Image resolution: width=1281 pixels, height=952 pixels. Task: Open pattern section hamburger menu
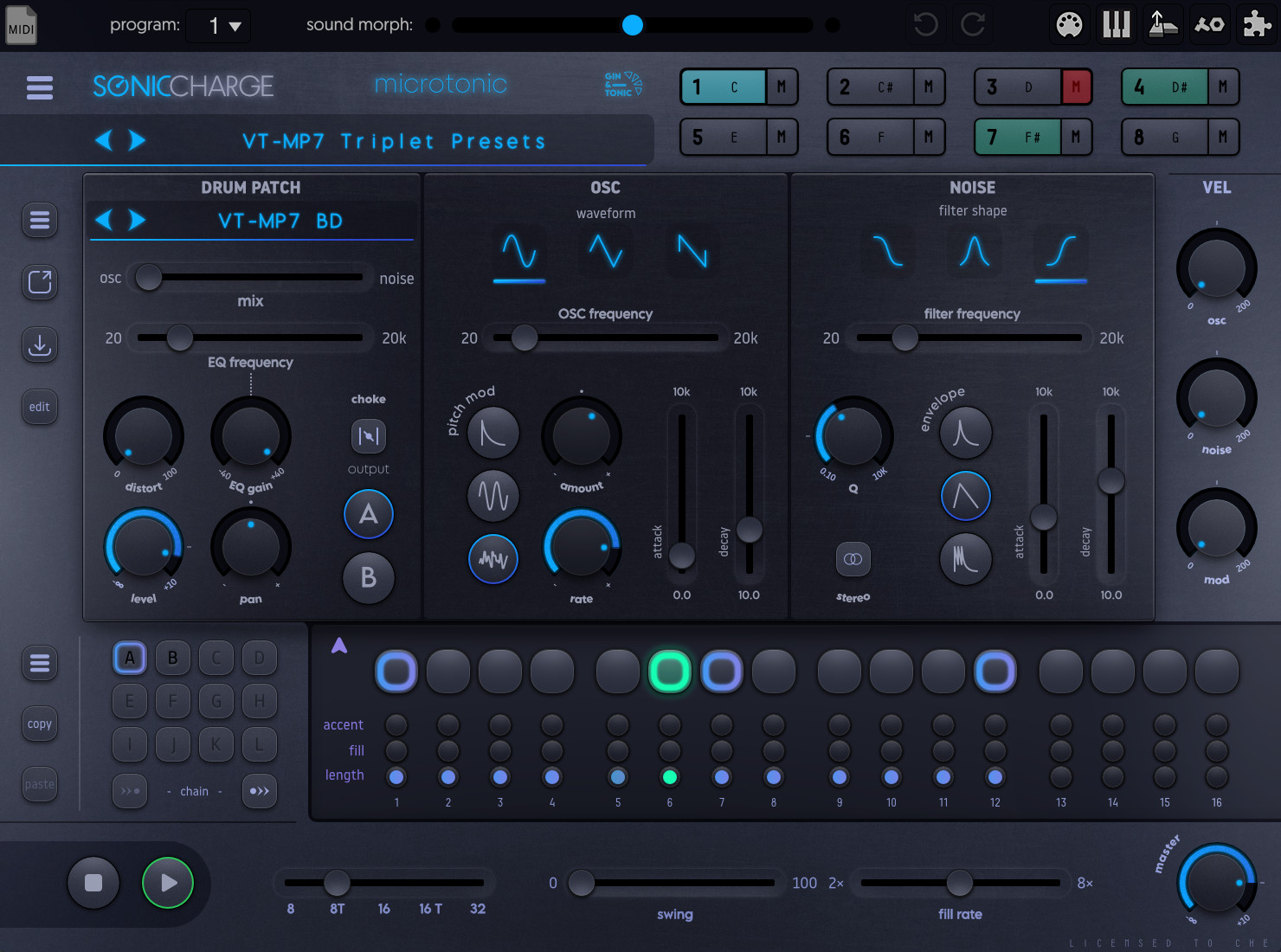tap(40, 663)
